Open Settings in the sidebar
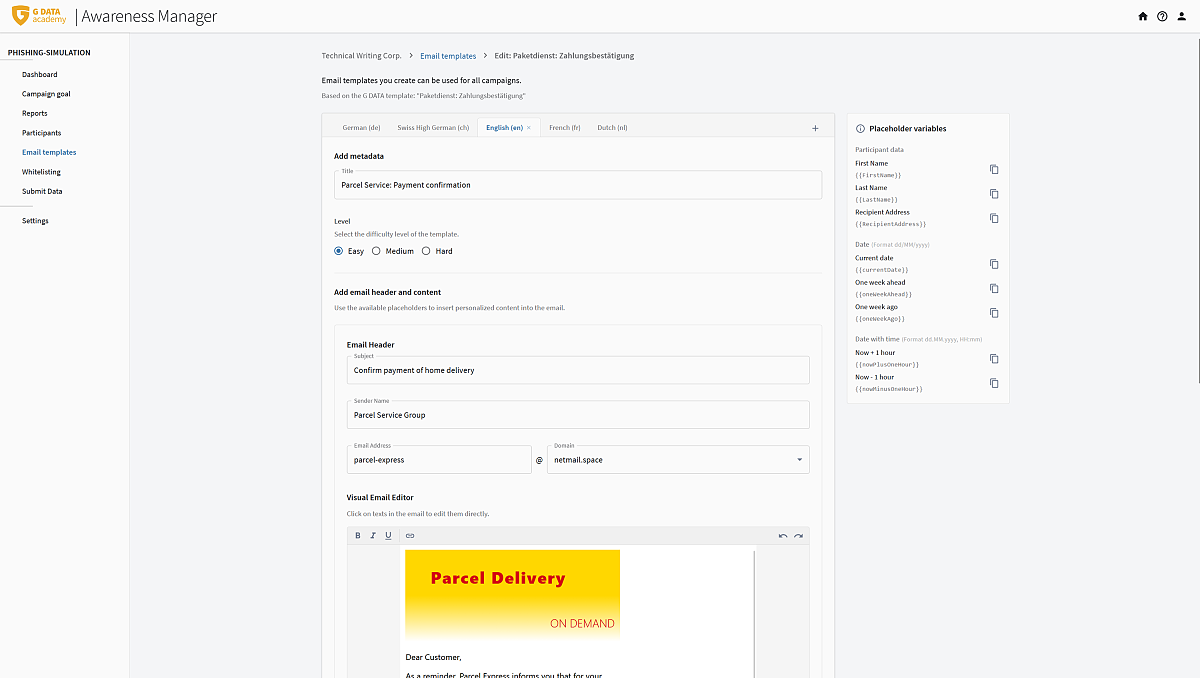The image size is (1200, 678). point(35,220)
